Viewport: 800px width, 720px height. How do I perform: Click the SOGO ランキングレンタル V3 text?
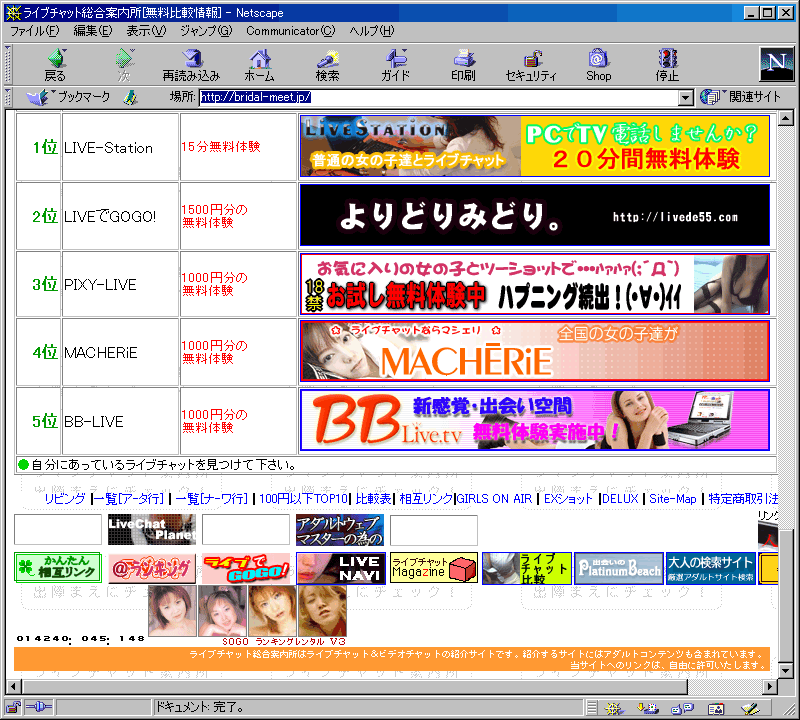(x=284, y=641)
